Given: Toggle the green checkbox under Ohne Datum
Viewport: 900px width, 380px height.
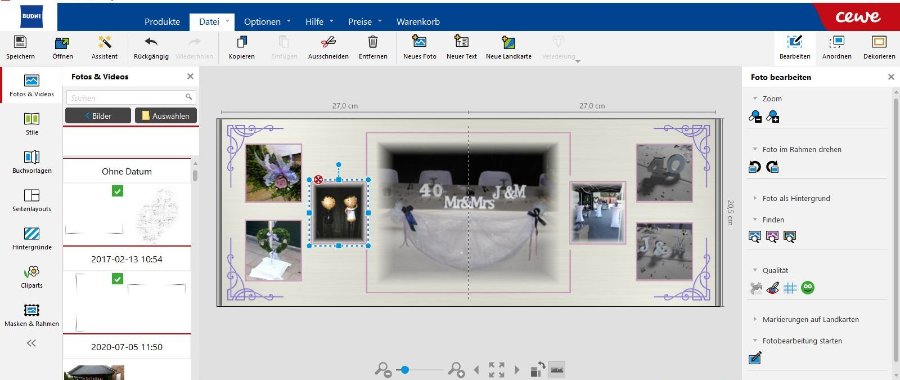Looking at the screenshot, I should (x=118, y=191).
